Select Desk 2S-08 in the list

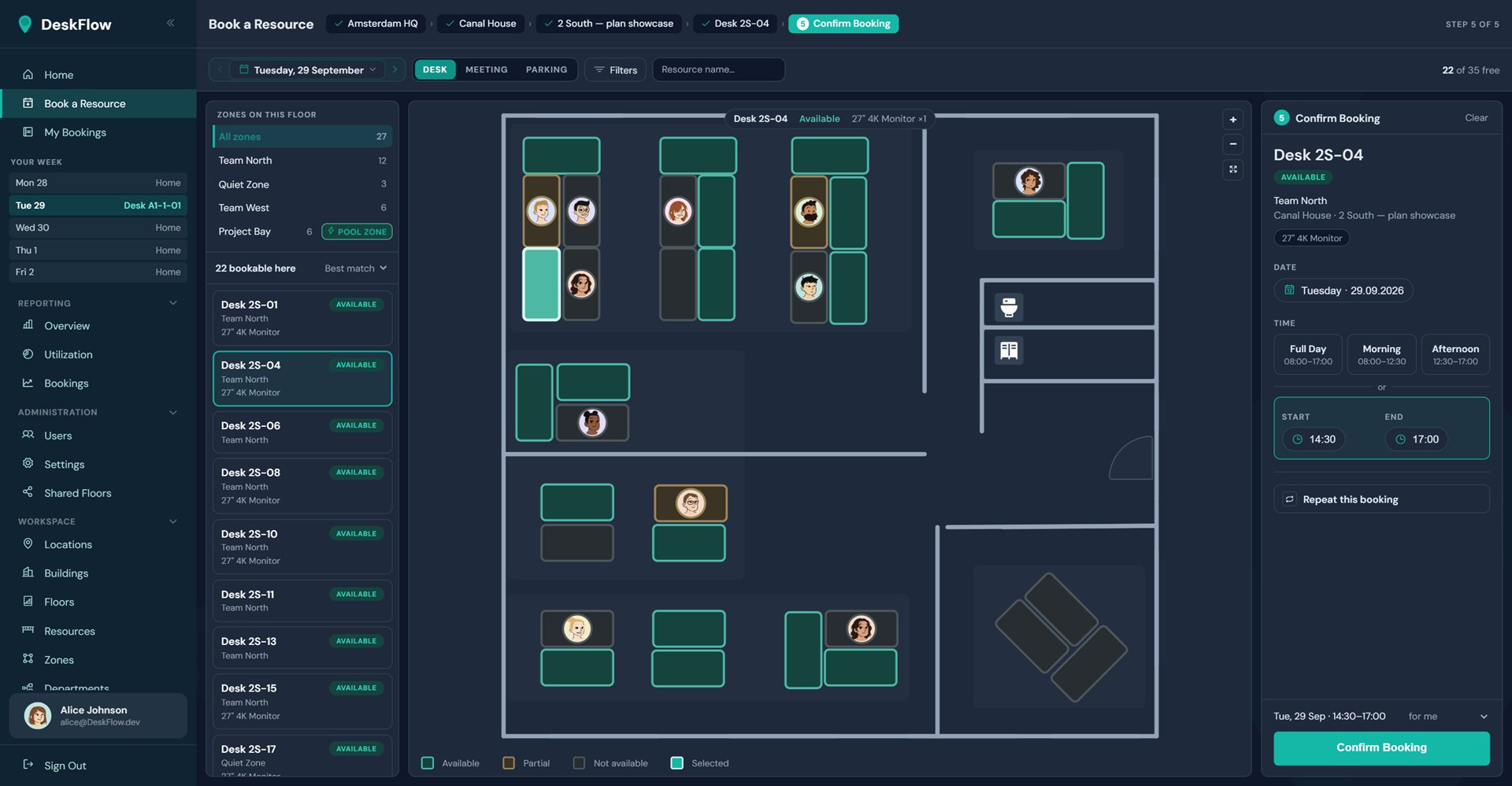tap(302, 486)
